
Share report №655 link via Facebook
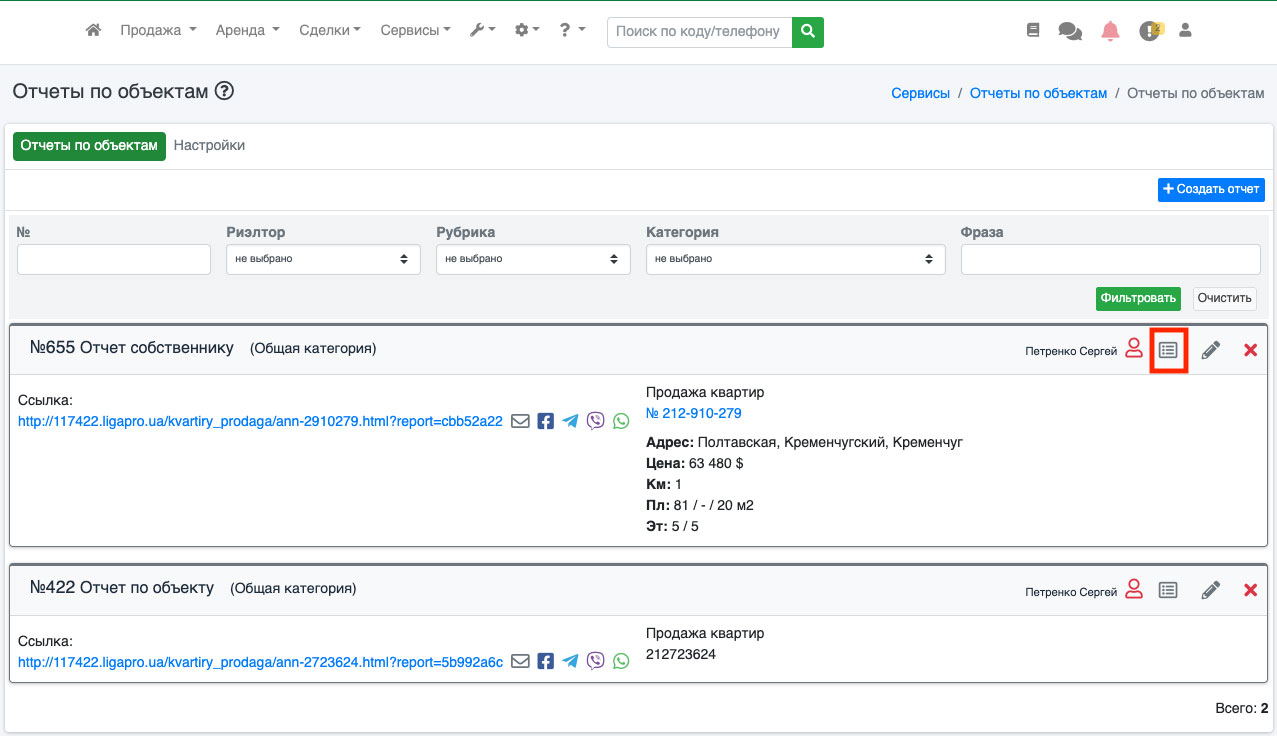[x=545, y=421]
